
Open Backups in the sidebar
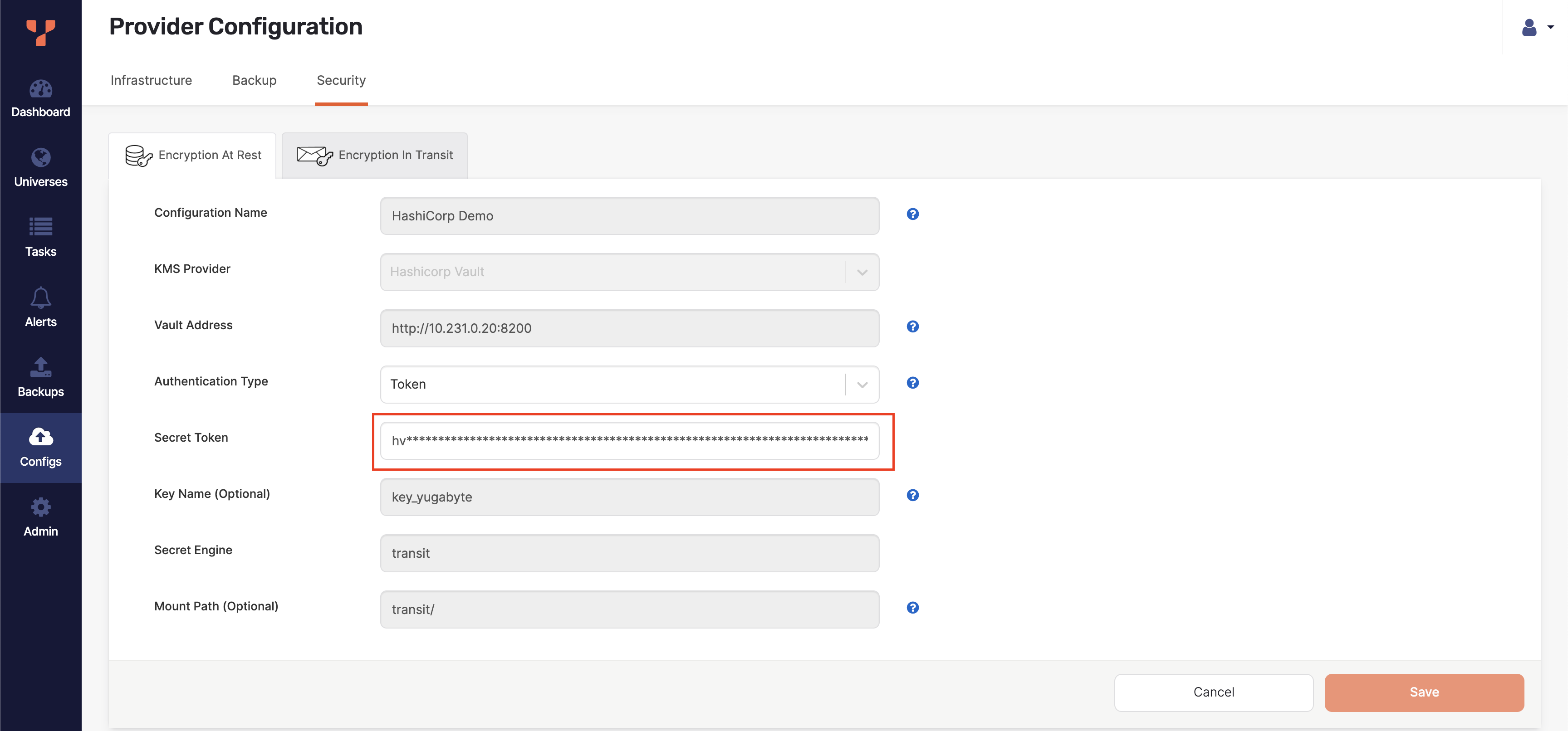point(41,376)
